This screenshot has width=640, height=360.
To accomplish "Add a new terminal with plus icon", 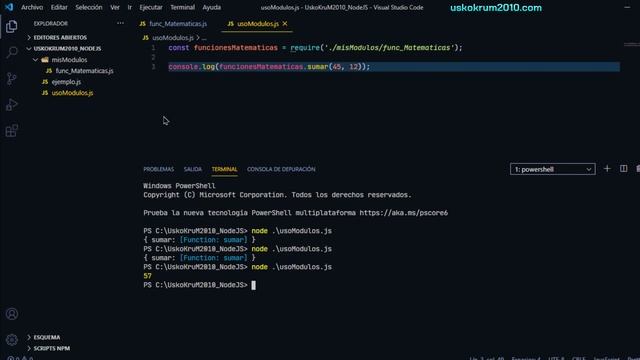I will 607,169.
